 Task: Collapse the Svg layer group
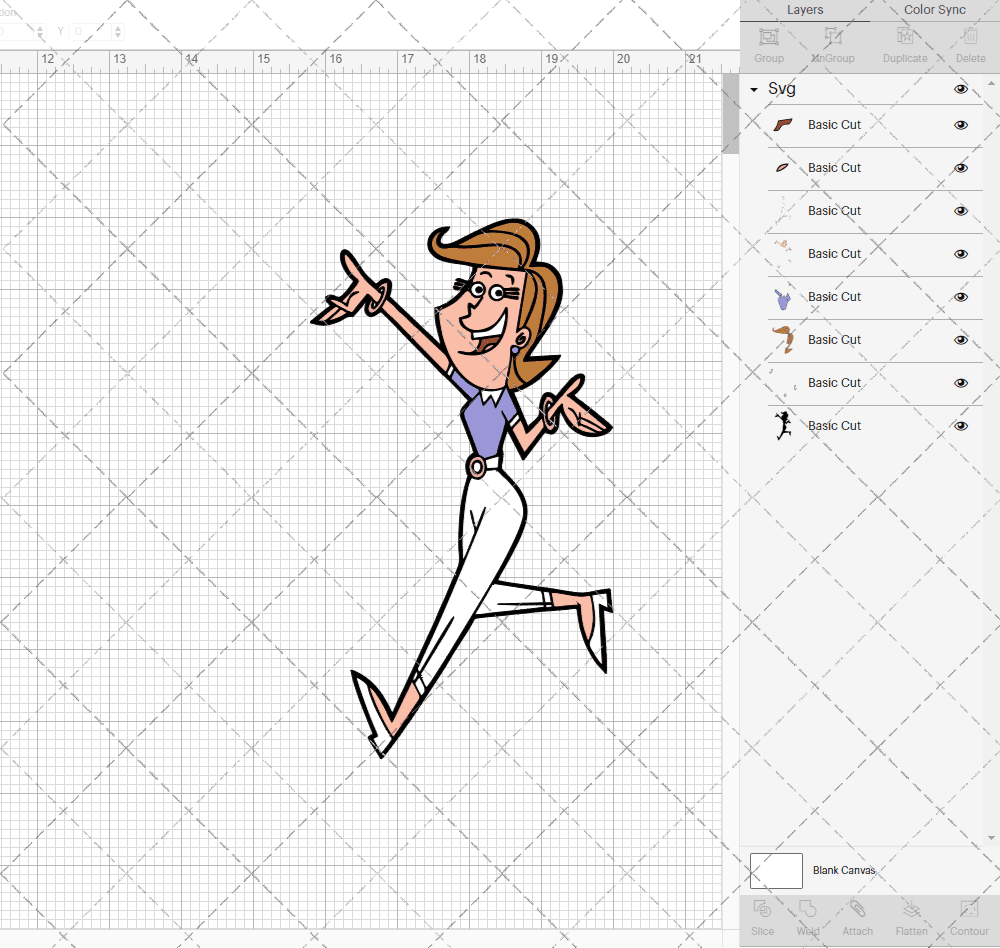pyautogui.click(x=754, y=90)
